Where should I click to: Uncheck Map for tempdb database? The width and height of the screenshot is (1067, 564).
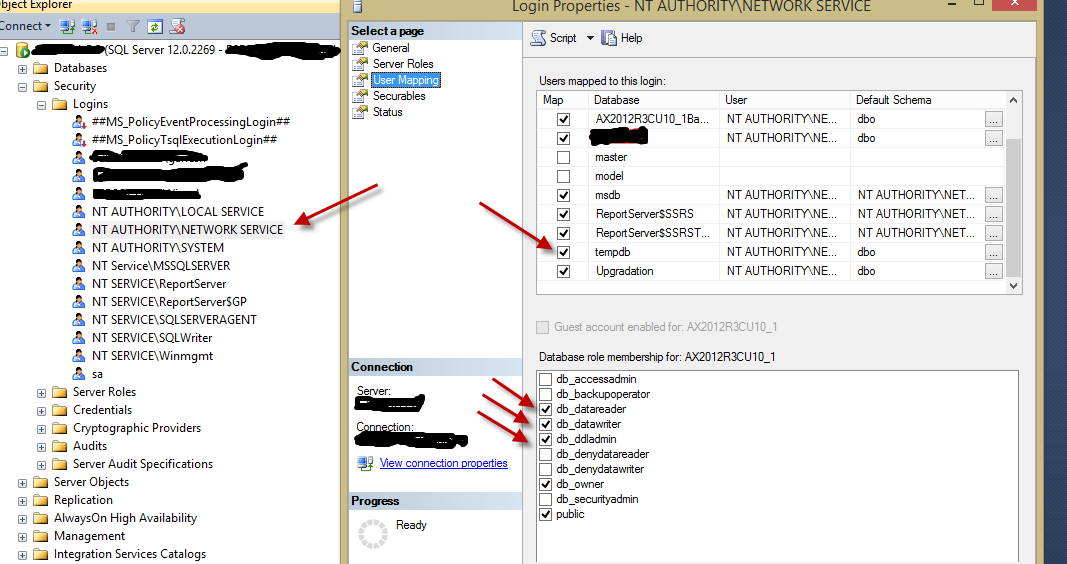[x=563, y=252]
